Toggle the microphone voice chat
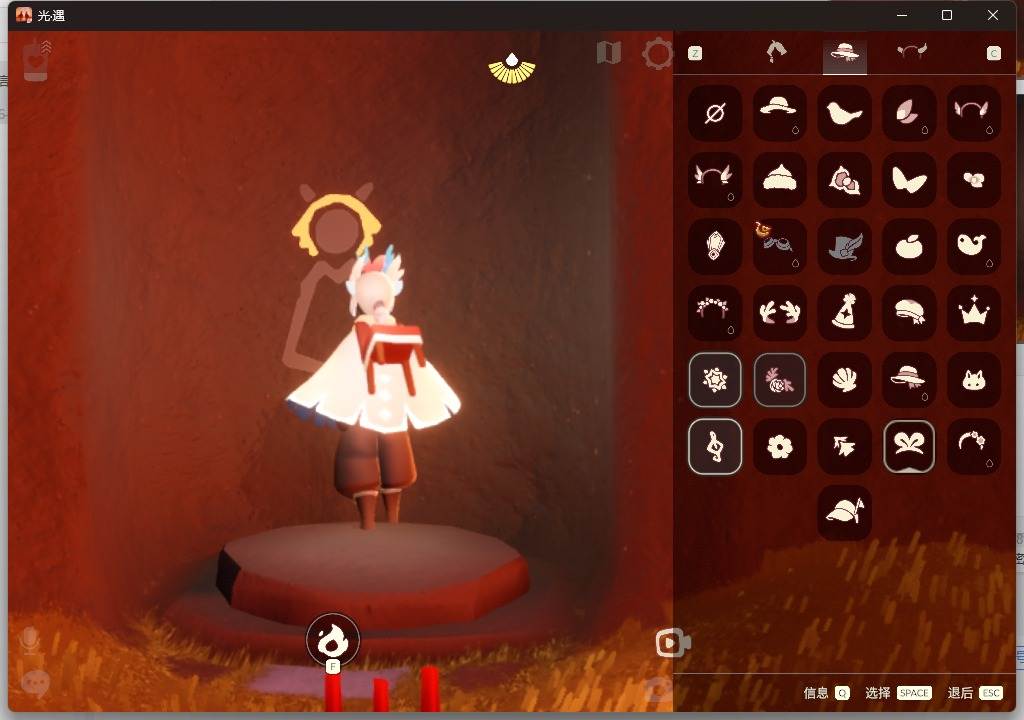The height and width of the screenshot is (720, 1024). click(x=29, y=641)
